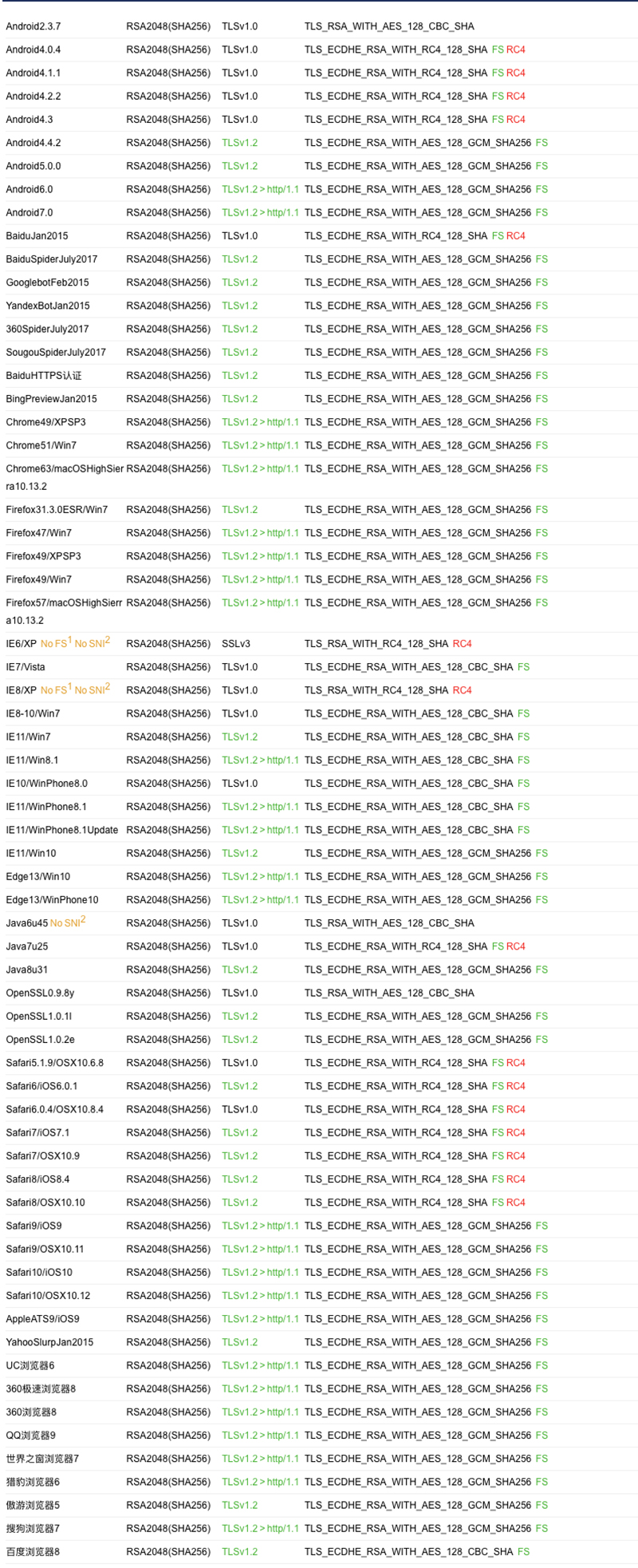Select the Firefox57/macOSHighSierra client entry
This screenshot has width=638, height=1568.
[x=64, y=611]
